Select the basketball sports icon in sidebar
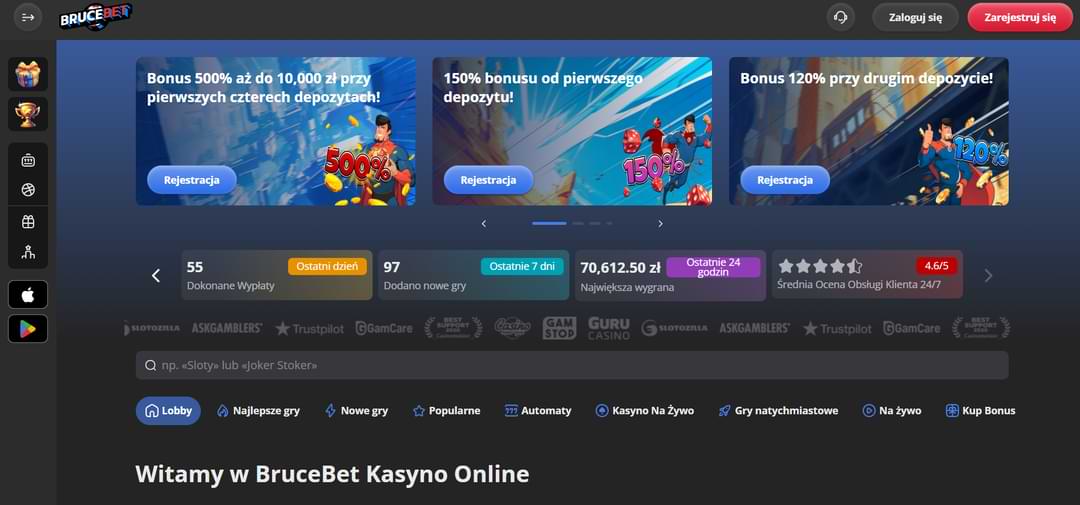Image resolution: width=1080 pixels, height=505 pixels. click(28, 190)
